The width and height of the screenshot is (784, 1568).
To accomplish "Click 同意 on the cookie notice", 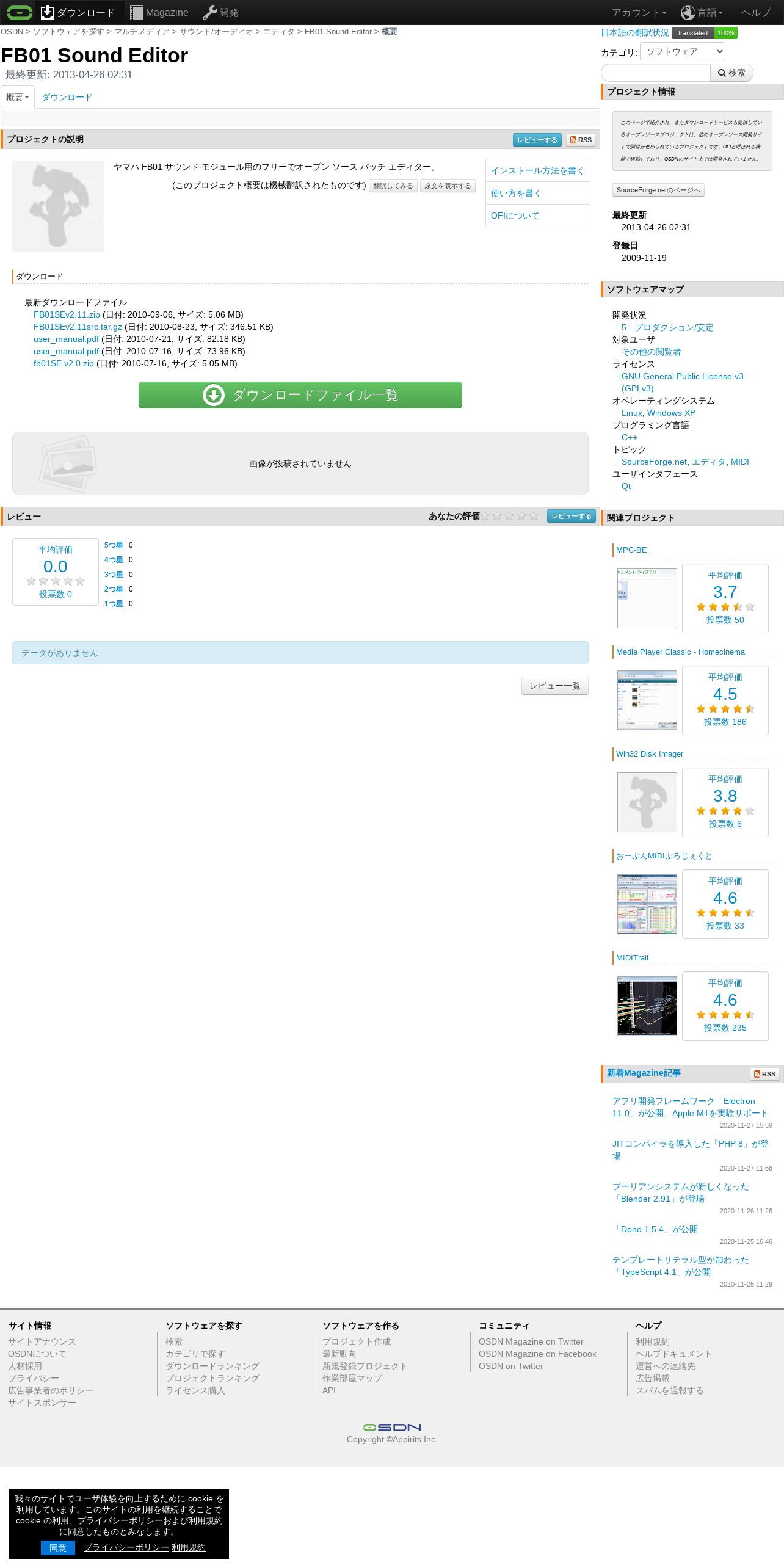I will click(x=58, y=1548).
